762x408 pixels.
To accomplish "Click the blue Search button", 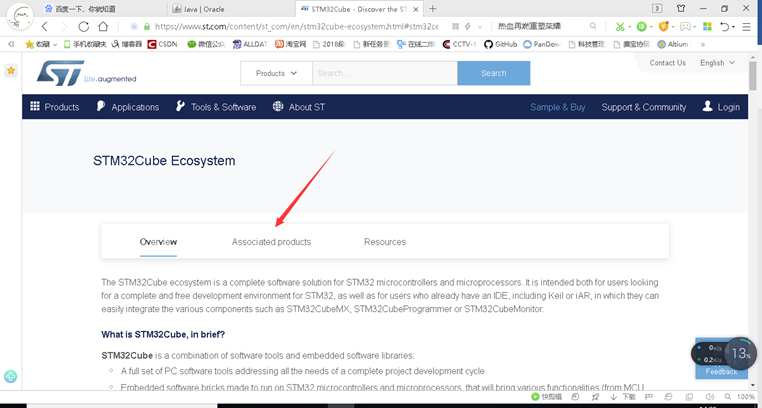I will (x=493, y=73).
